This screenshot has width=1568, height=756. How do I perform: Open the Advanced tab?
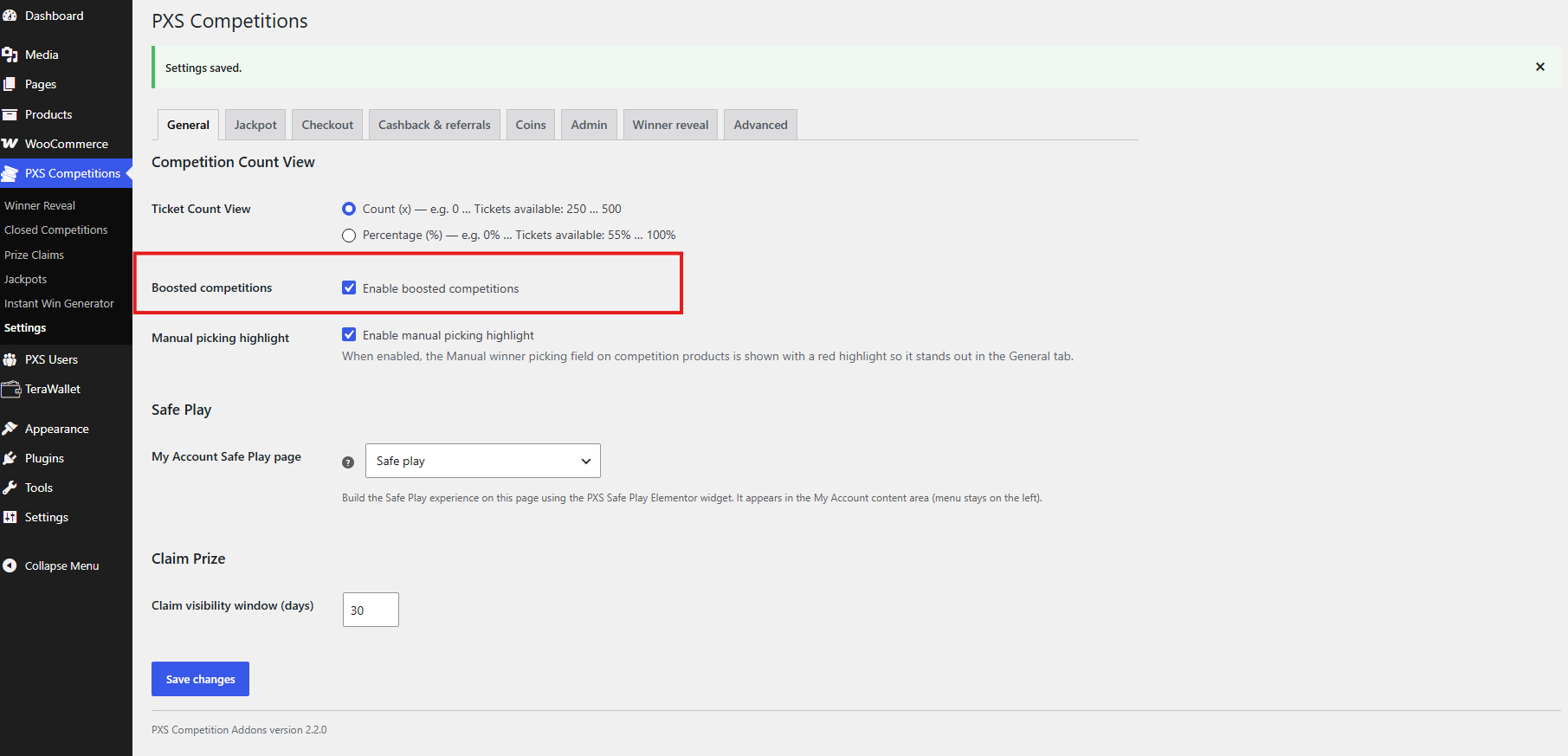coord(761,125)
